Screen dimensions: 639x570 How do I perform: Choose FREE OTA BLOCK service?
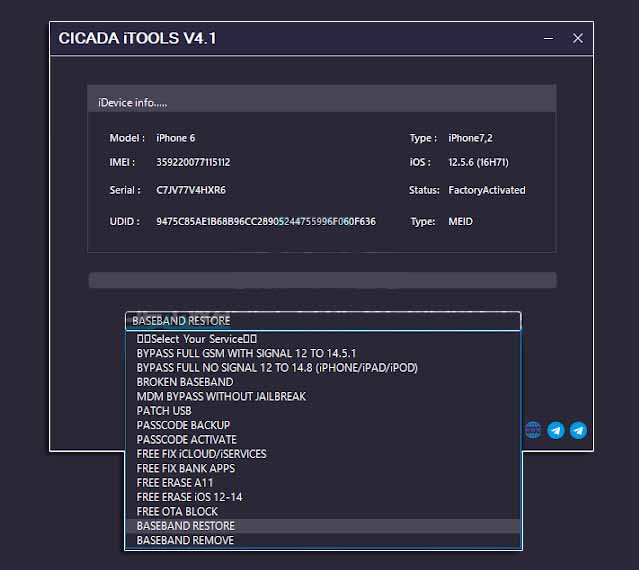point(323,511)
